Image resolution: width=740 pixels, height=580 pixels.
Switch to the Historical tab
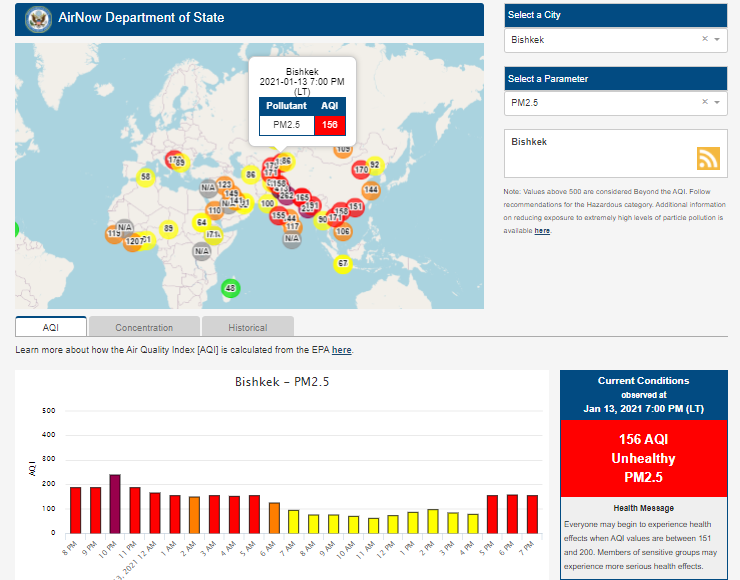pyautogui.click(x=247, y=327)
